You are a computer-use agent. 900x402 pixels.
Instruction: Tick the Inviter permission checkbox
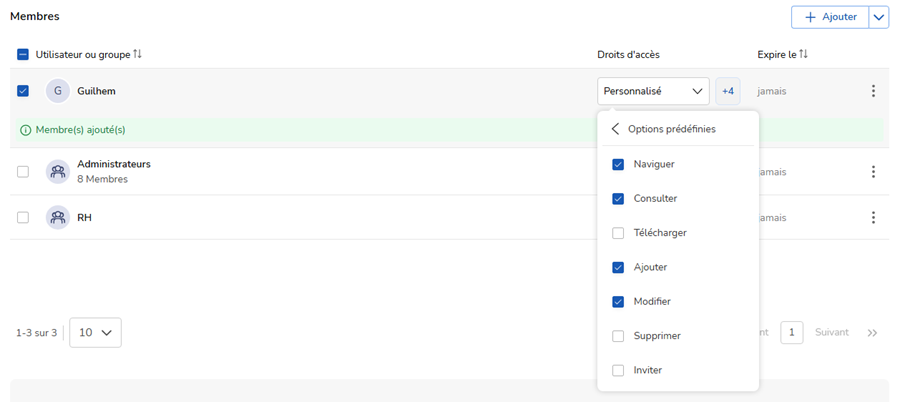618,370
